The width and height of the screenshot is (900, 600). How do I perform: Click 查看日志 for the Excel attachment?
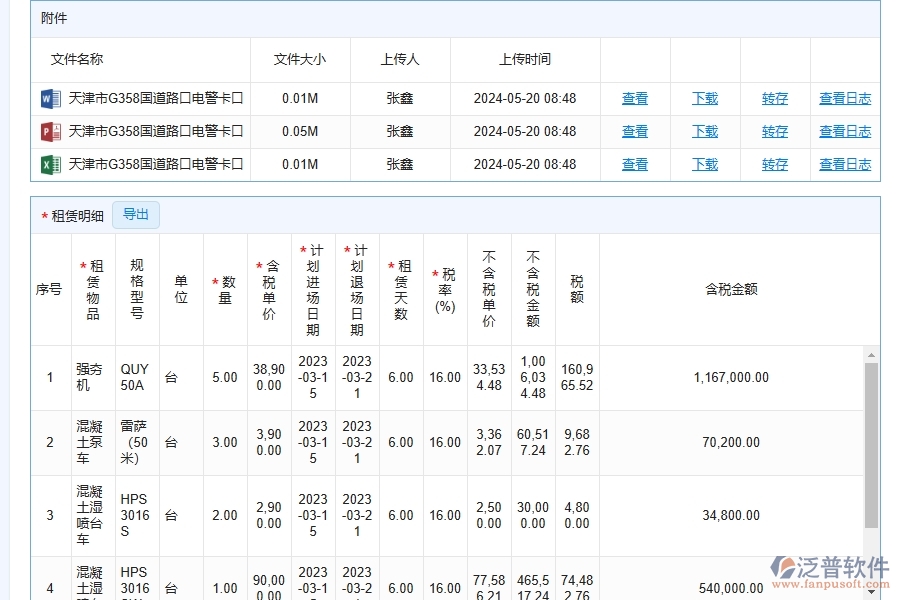coord(844,164)
